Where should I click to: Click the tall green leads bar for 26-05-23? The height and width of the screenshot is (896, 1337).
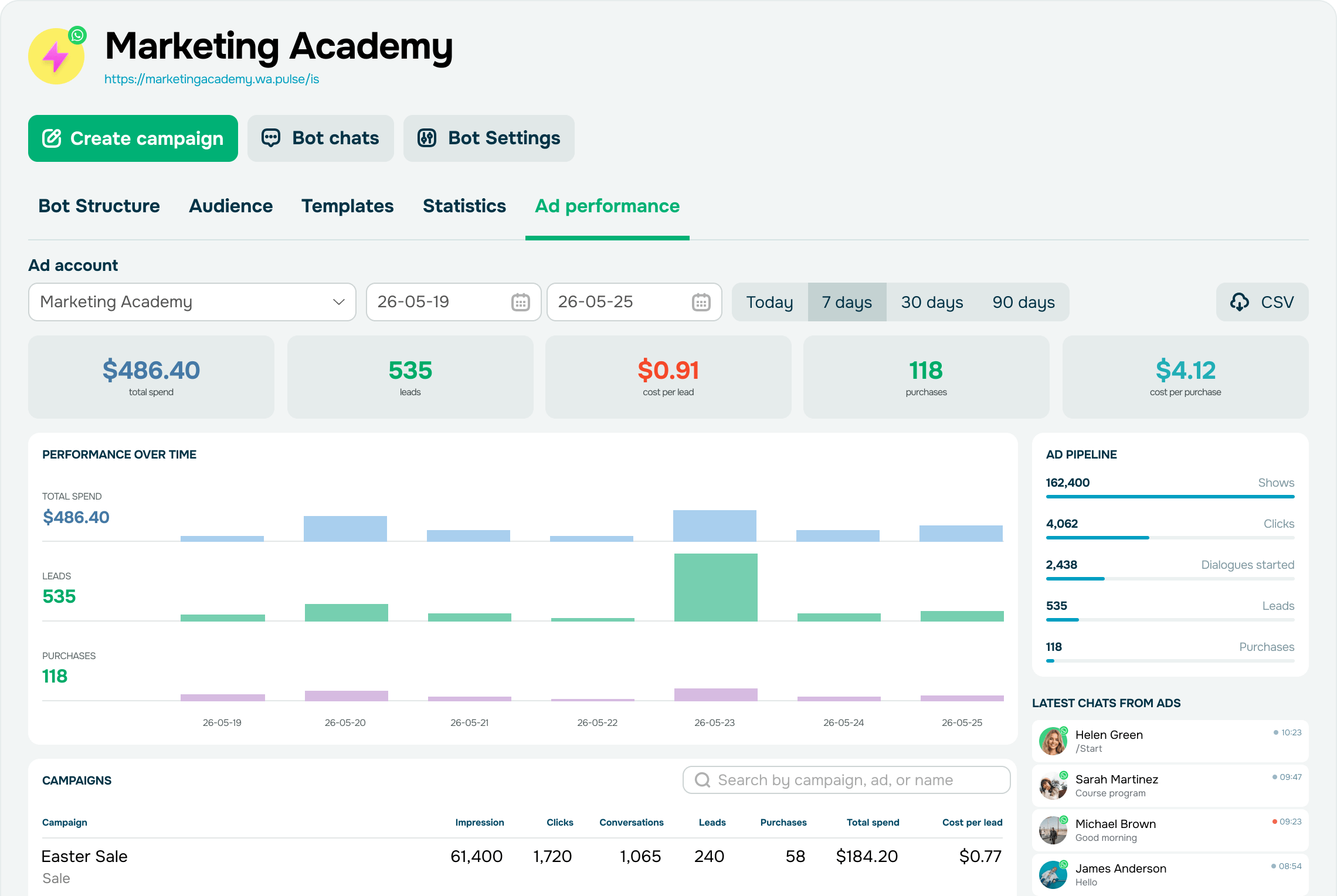(x=716, y=588)
